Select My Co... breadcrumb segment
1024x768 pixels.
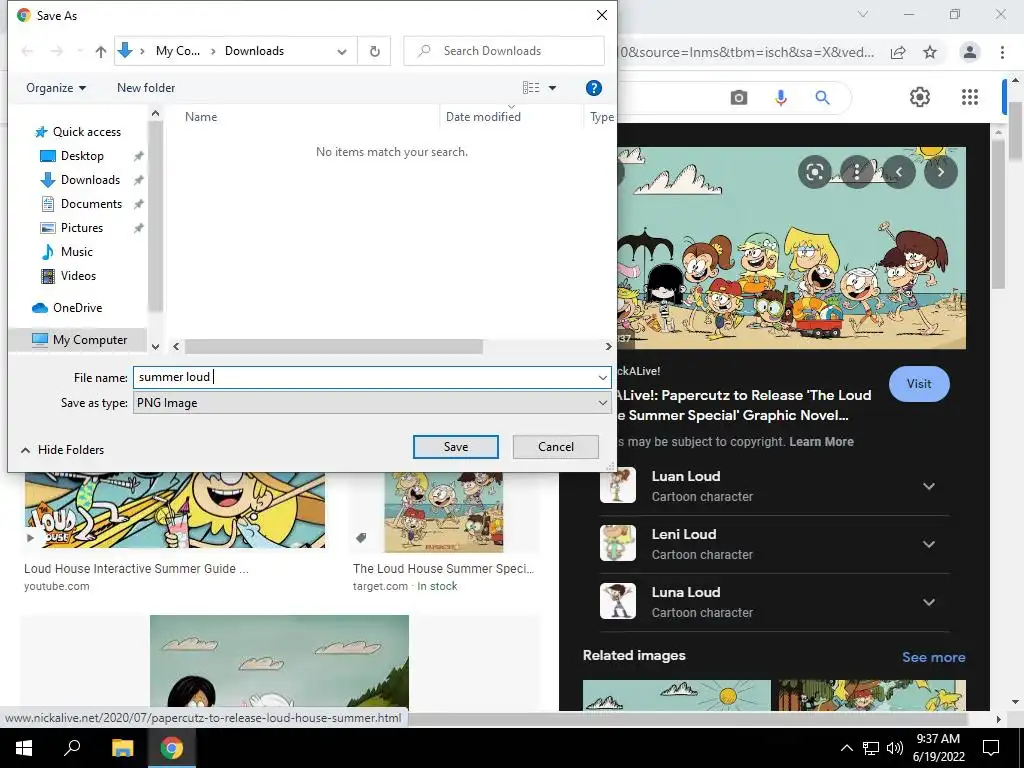(x=178, y=51)
